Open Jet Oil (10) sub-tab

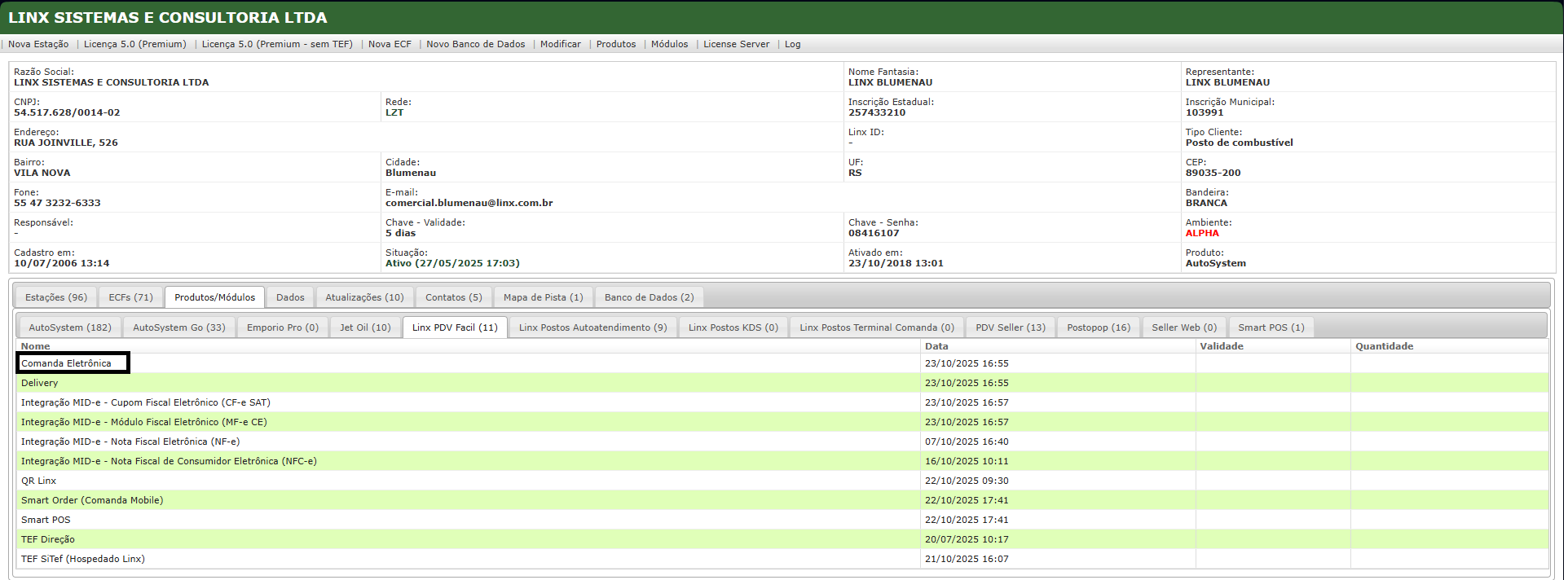[x=365, y=327]
